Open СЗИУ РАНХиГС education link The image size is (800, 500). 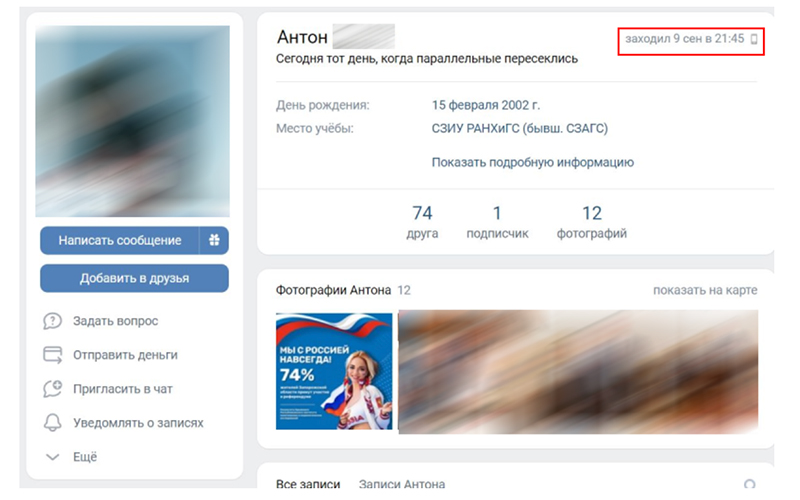(x=520, y=128)
